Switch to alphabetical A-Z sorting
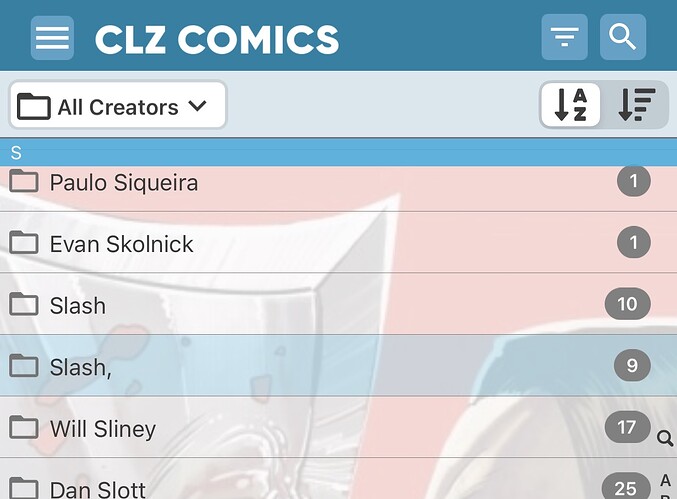677x499 pixels. (571, 105)
